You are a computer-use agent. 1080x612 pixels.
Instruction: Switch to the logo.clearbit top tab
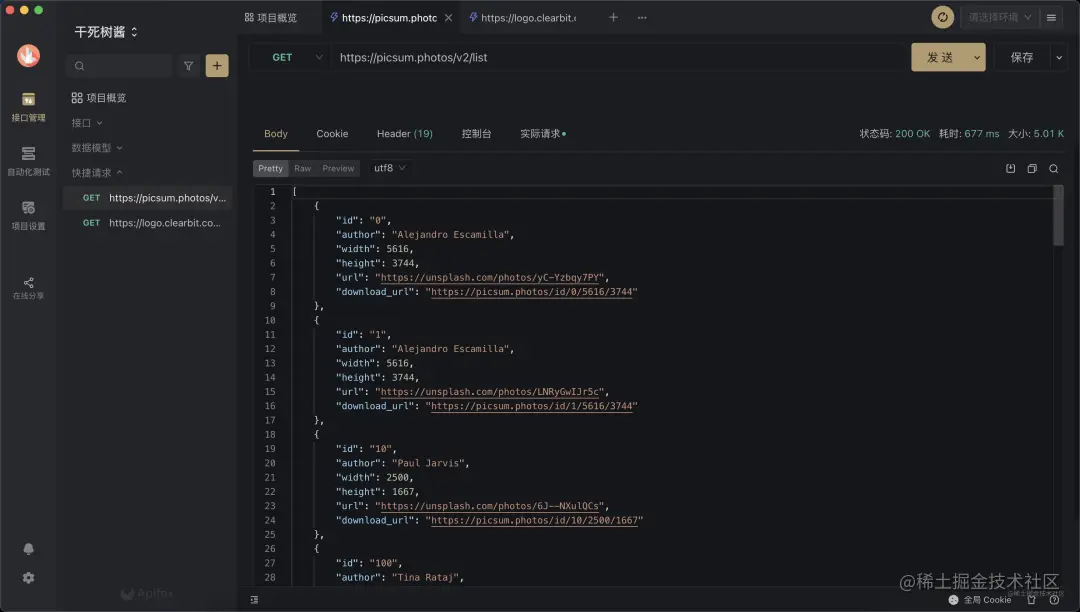click(523, 18)
